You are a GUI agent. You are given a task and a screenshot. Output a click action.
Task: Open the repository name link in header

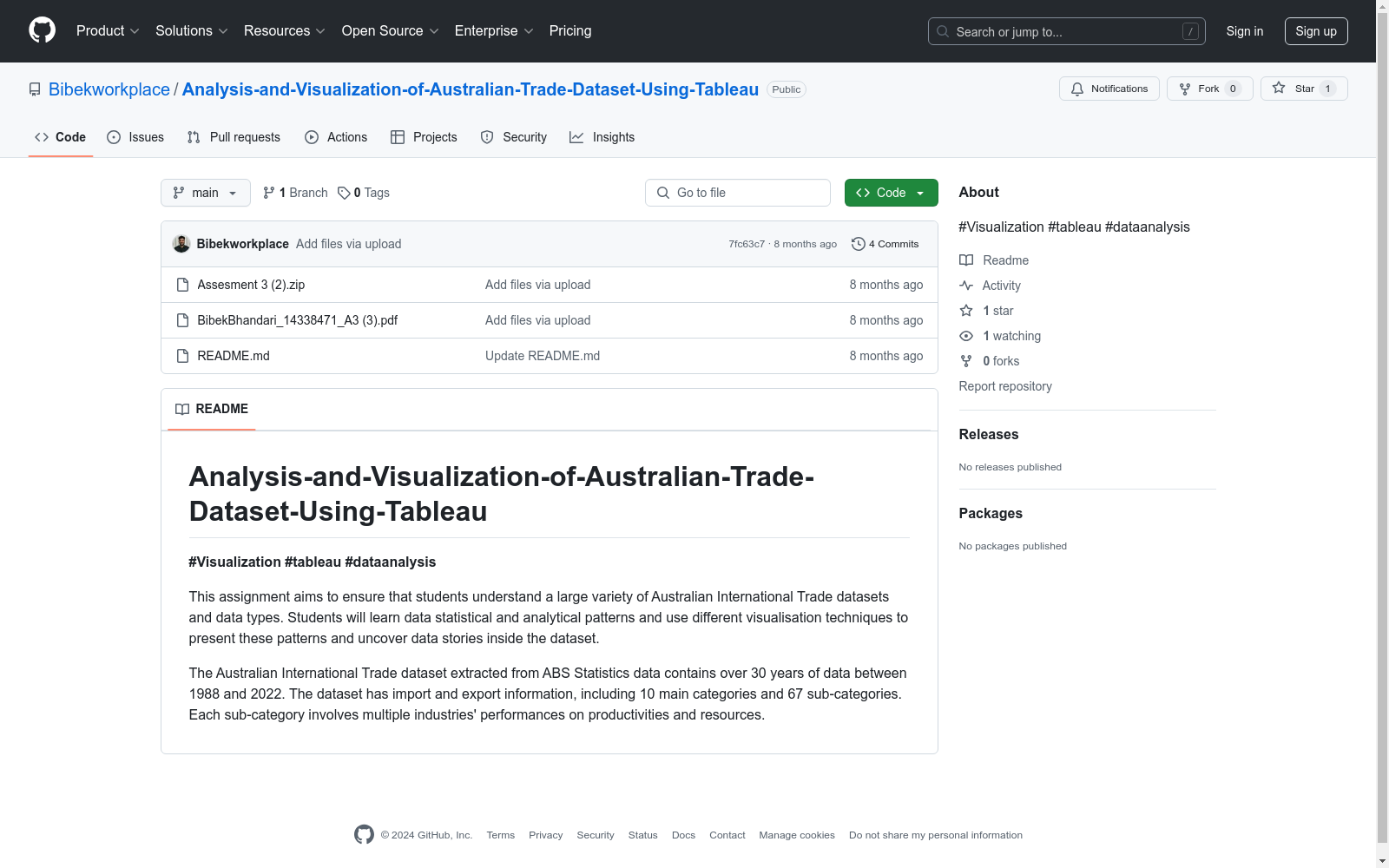pos(471,89)
